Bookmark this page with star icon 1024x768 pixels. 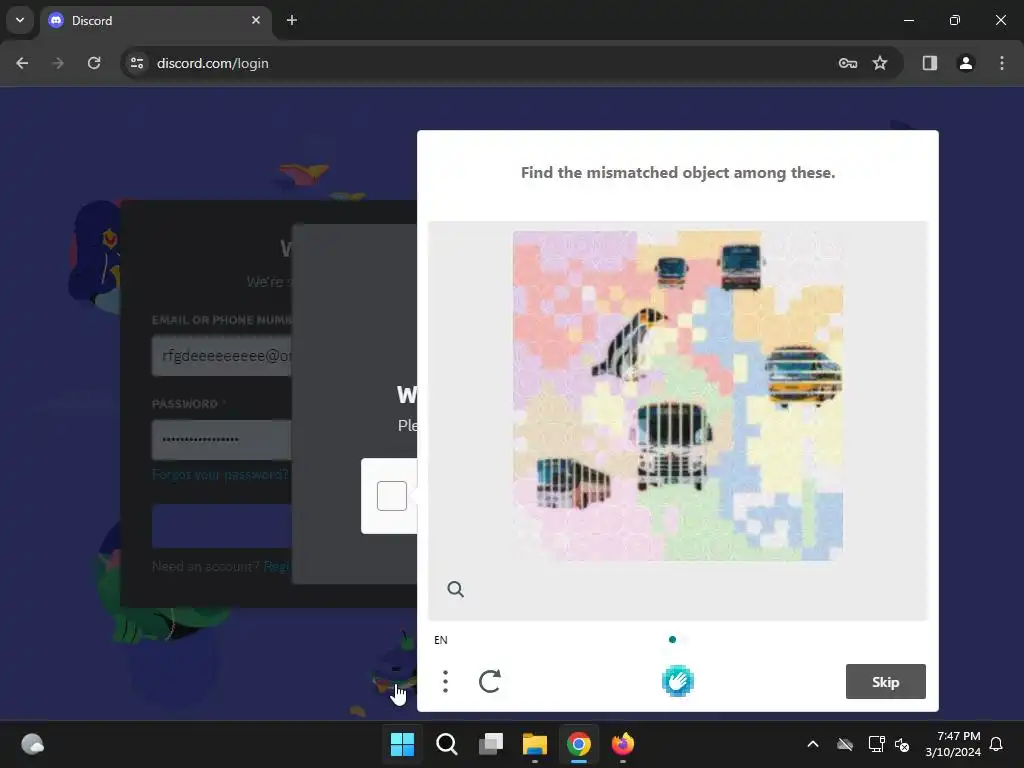pyautogui.click(x=880, y=63)
